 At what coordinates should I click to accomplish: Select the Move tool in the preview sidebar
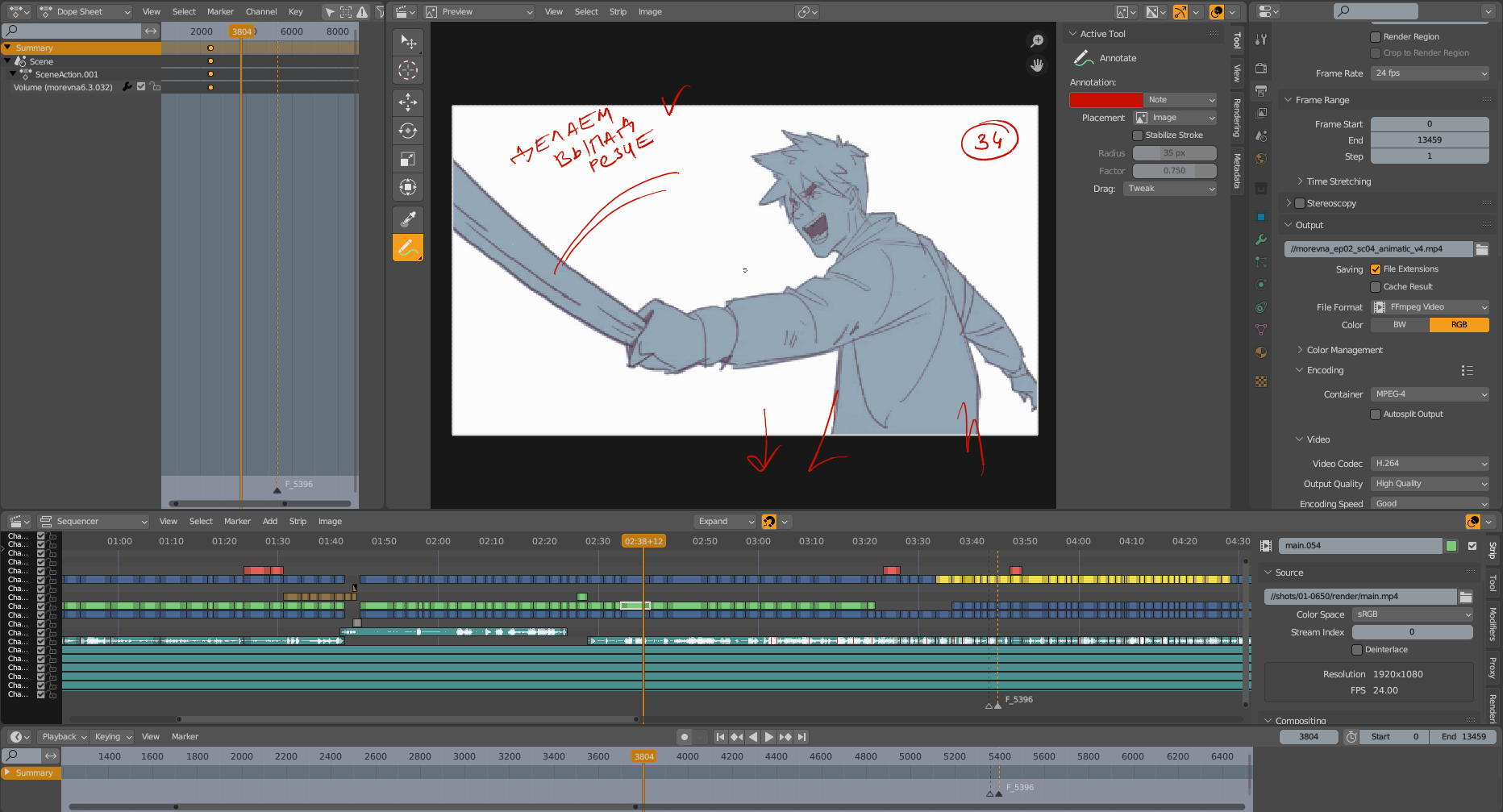(x=408, y=102)
